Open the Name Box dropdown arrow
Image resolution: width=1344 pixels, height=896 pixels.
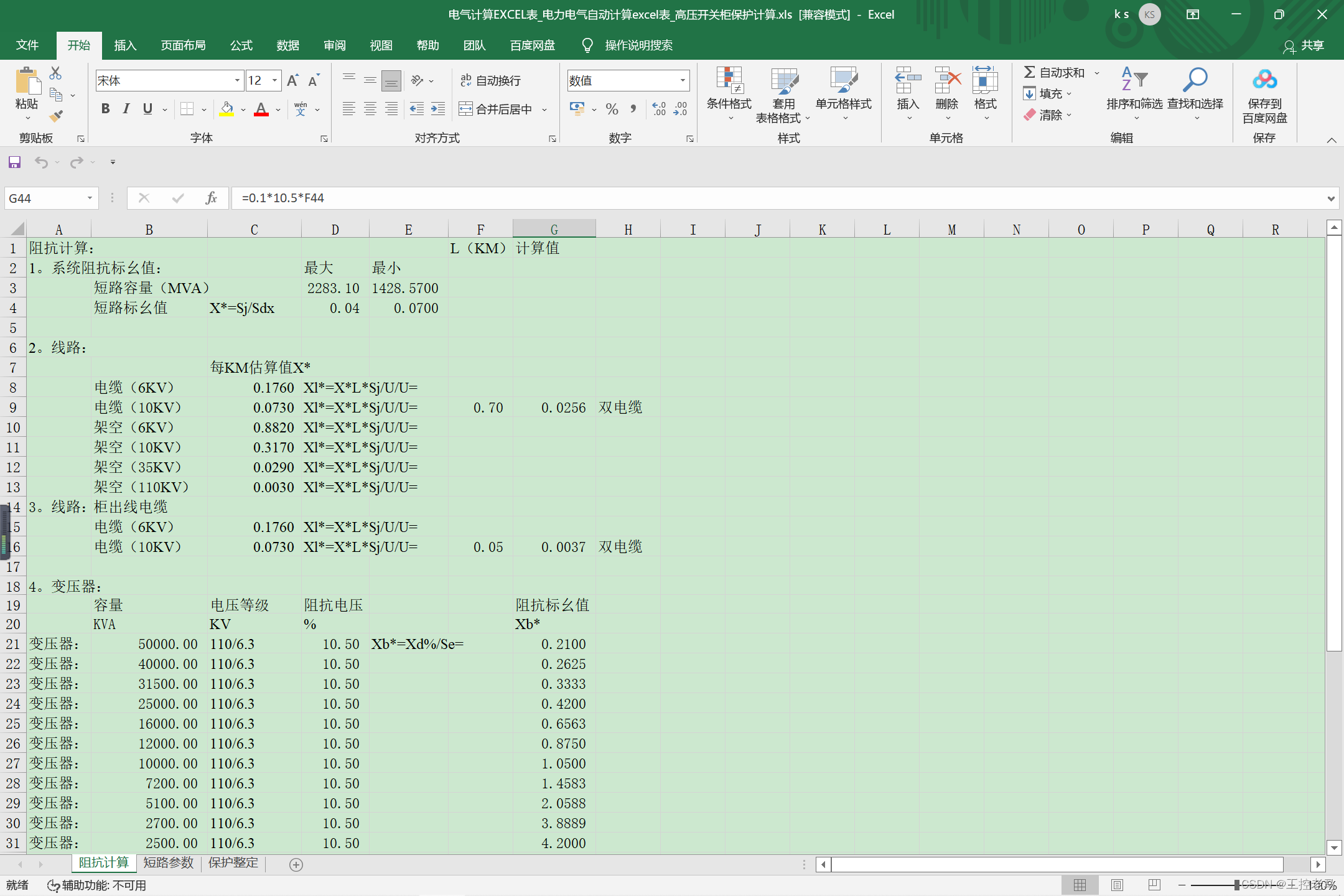click(90, 198)
